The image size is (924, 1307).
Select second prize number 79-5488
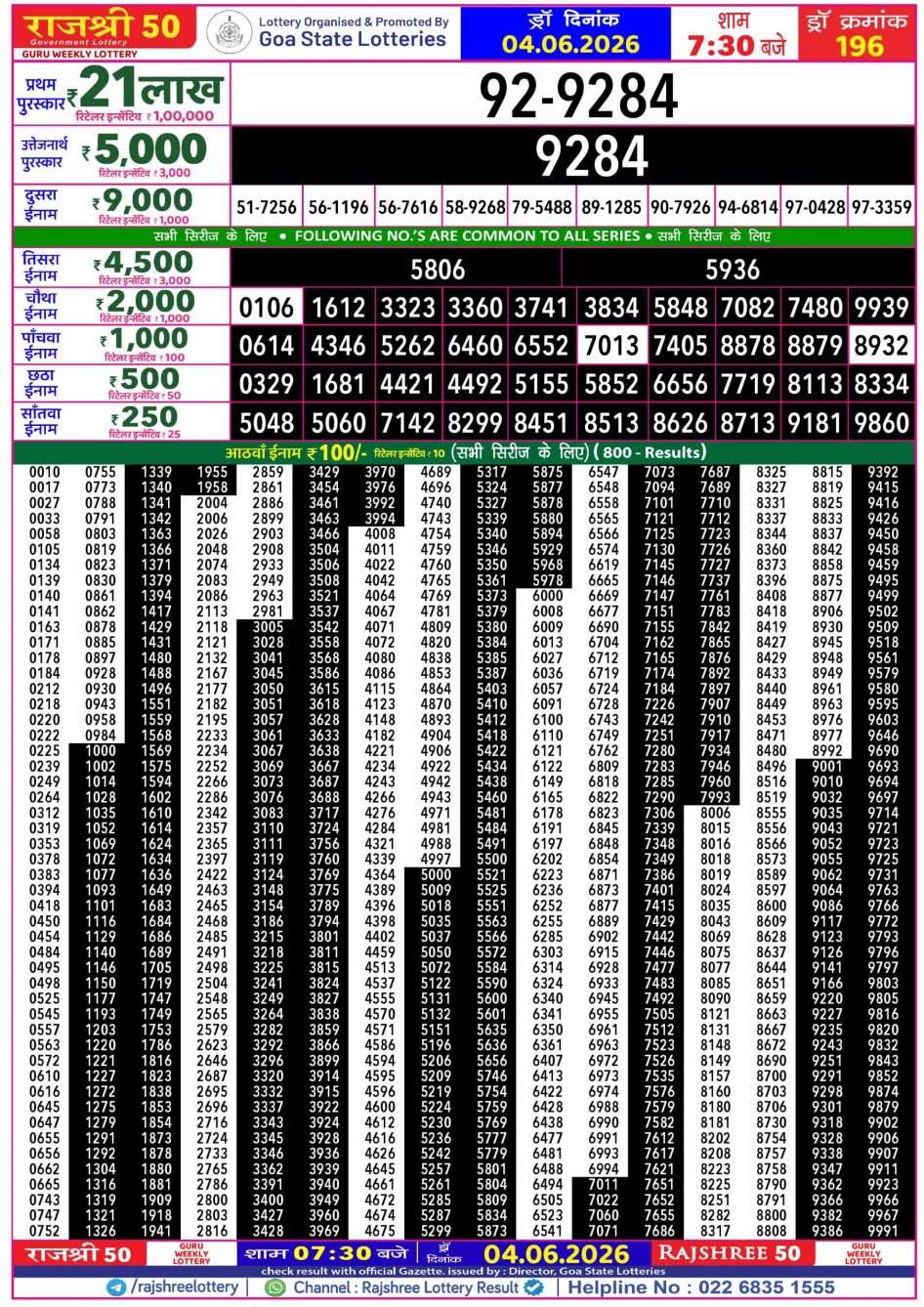click(542, 207)
